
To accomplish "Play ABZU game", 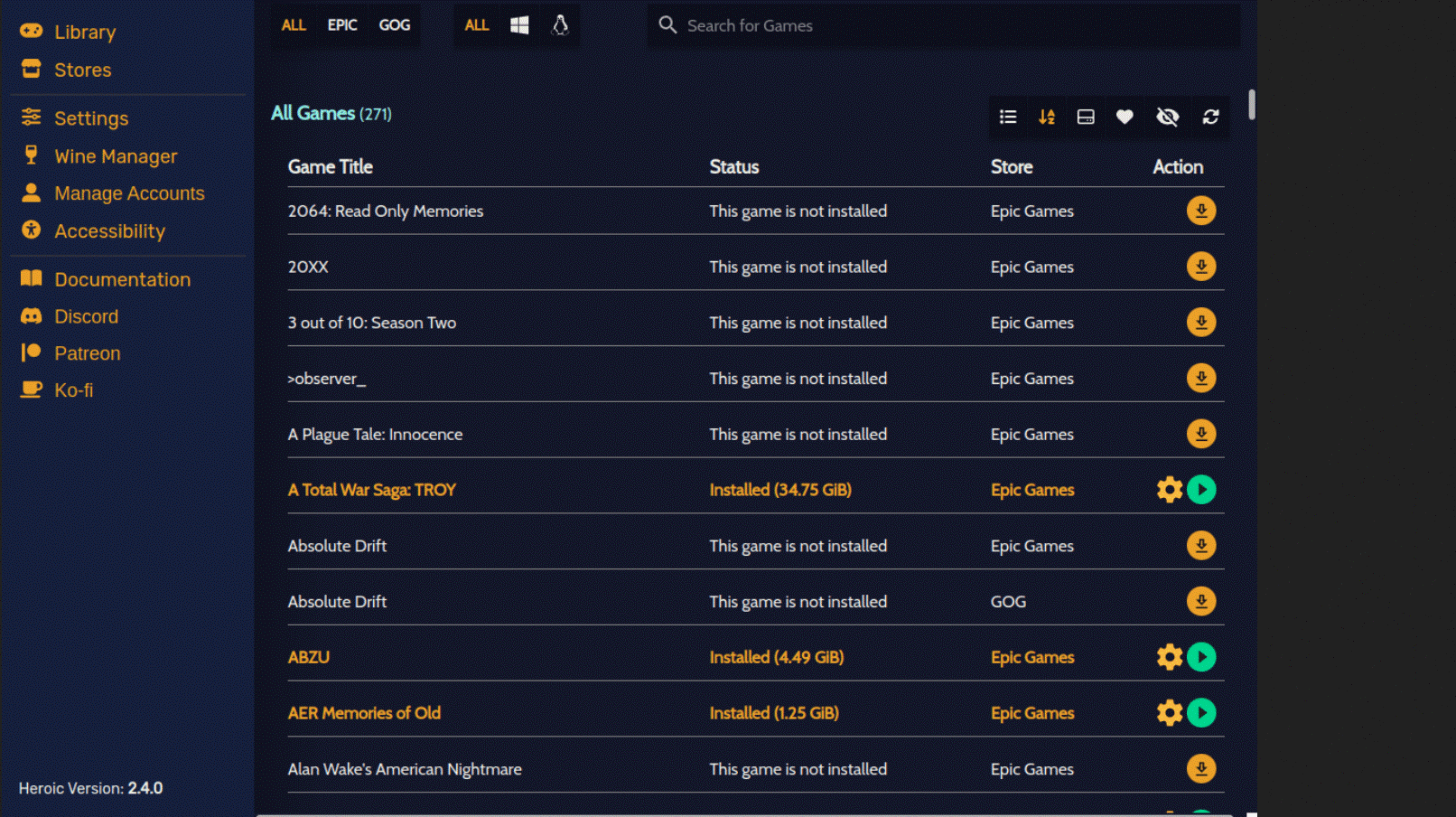I will [x=1201, y=657].
